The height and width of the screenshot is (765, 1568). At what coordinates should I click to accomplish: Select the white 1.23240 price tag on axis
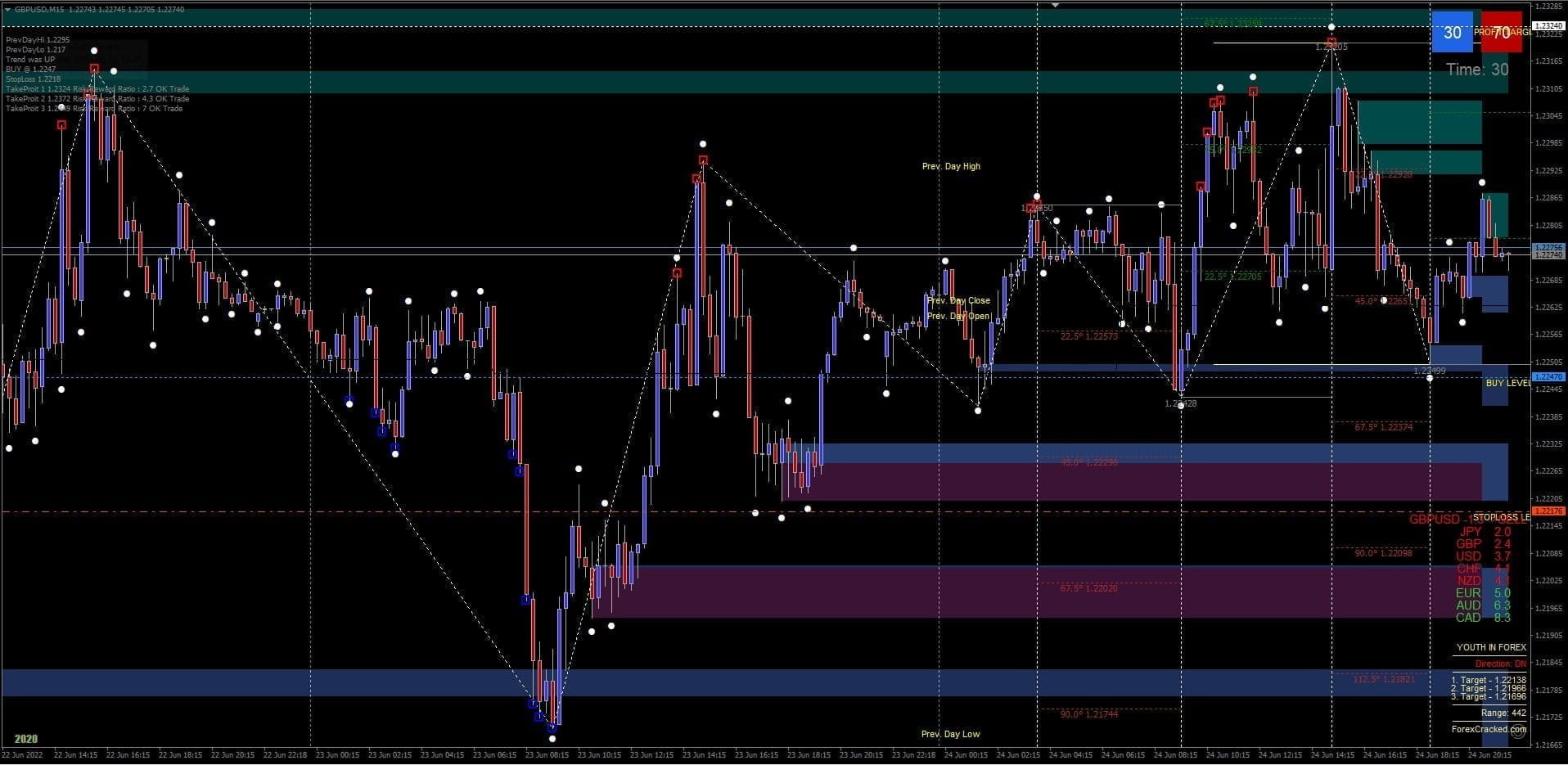[x=1548, y=26]
